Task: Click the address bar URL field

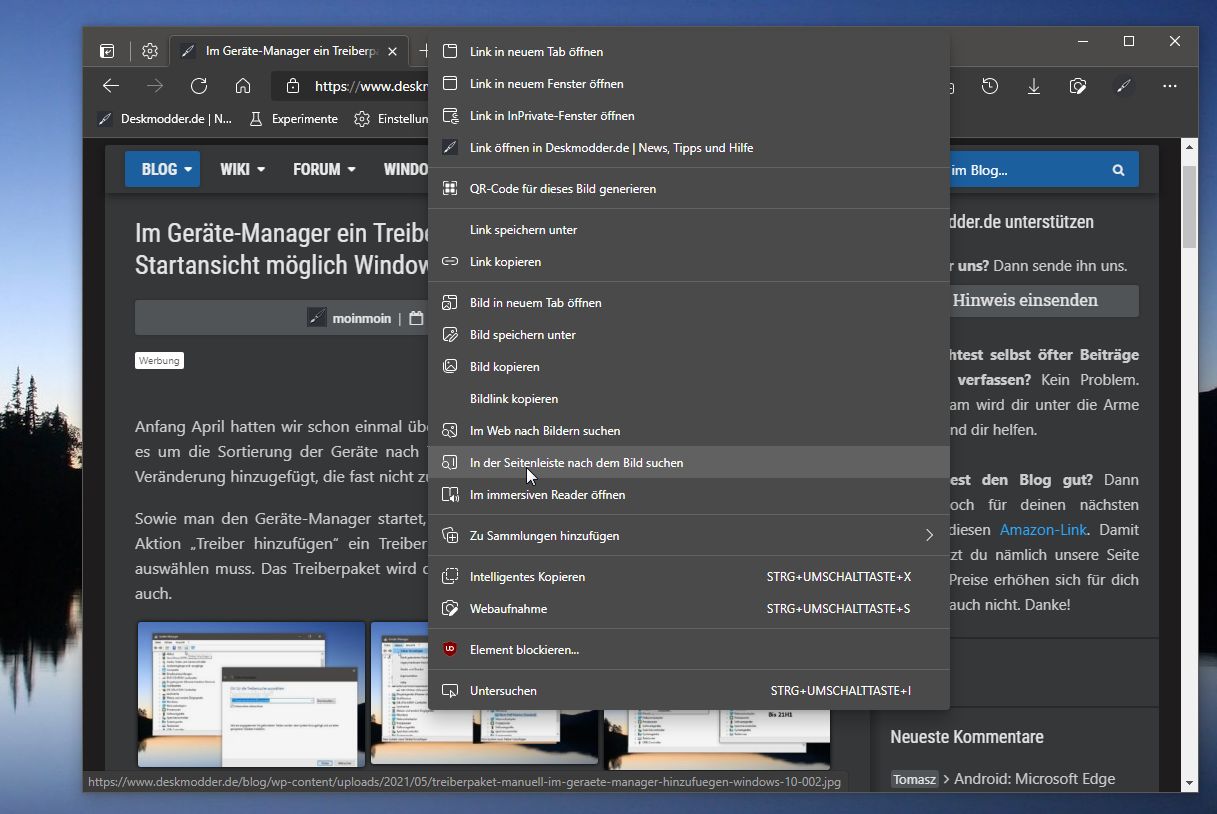Action: tap(371, 86)
